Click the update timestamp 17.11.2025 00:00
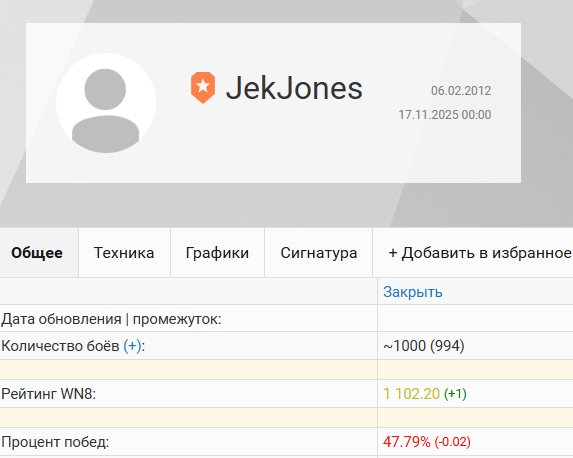The width and height of the screenshot is (573, 458). point(445,115)
